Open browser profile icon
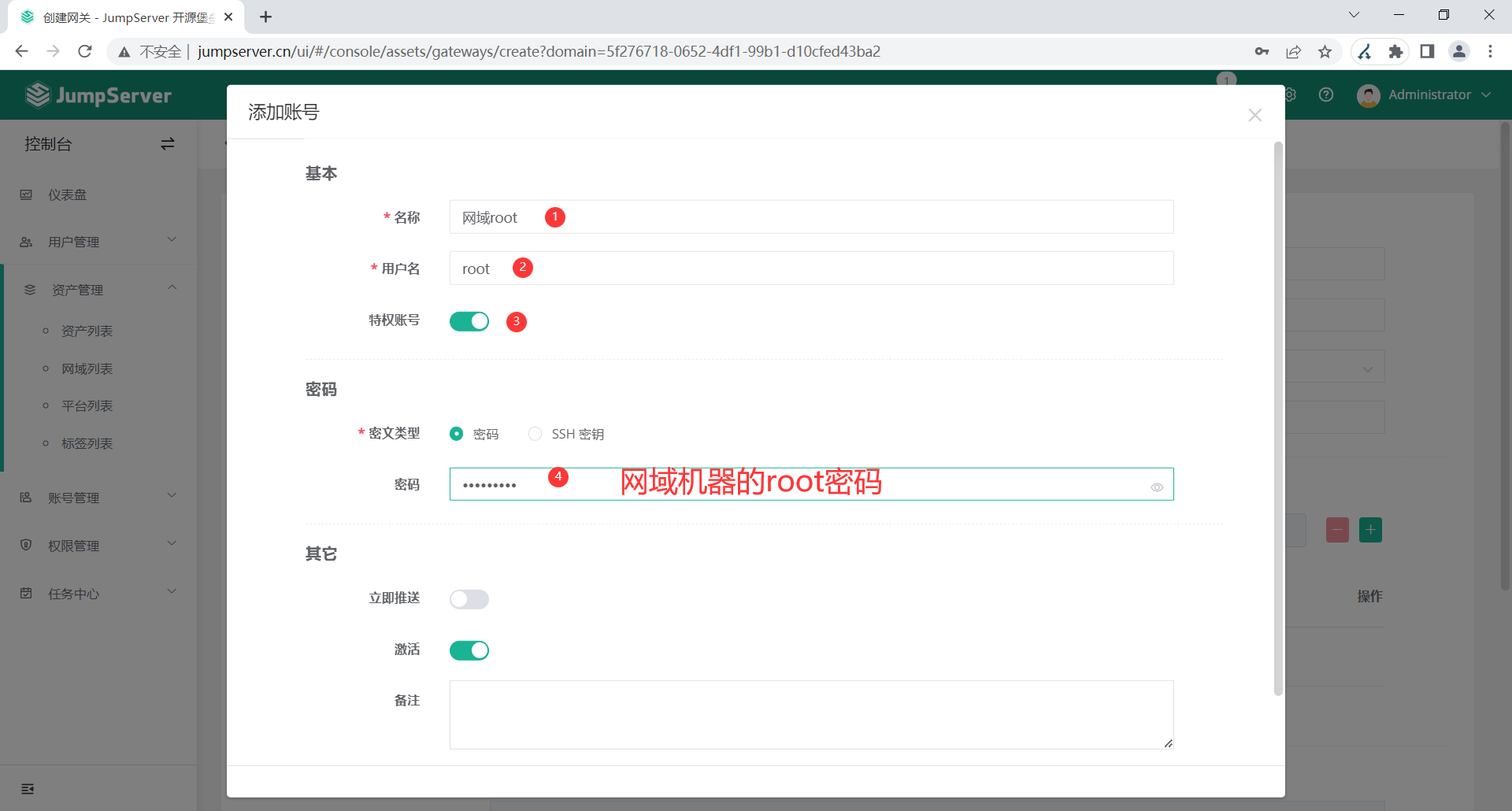This screenshot has width=1512, height=811. point(1459,51)
